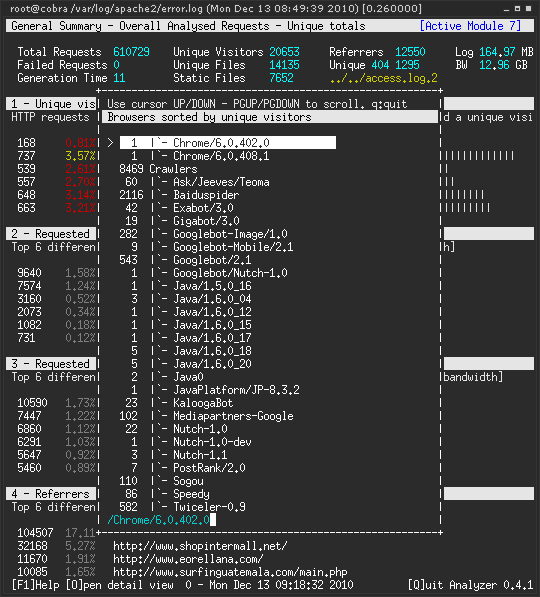
Task: Click [O]pen detail view in status bar
Action: coord(120,585)
